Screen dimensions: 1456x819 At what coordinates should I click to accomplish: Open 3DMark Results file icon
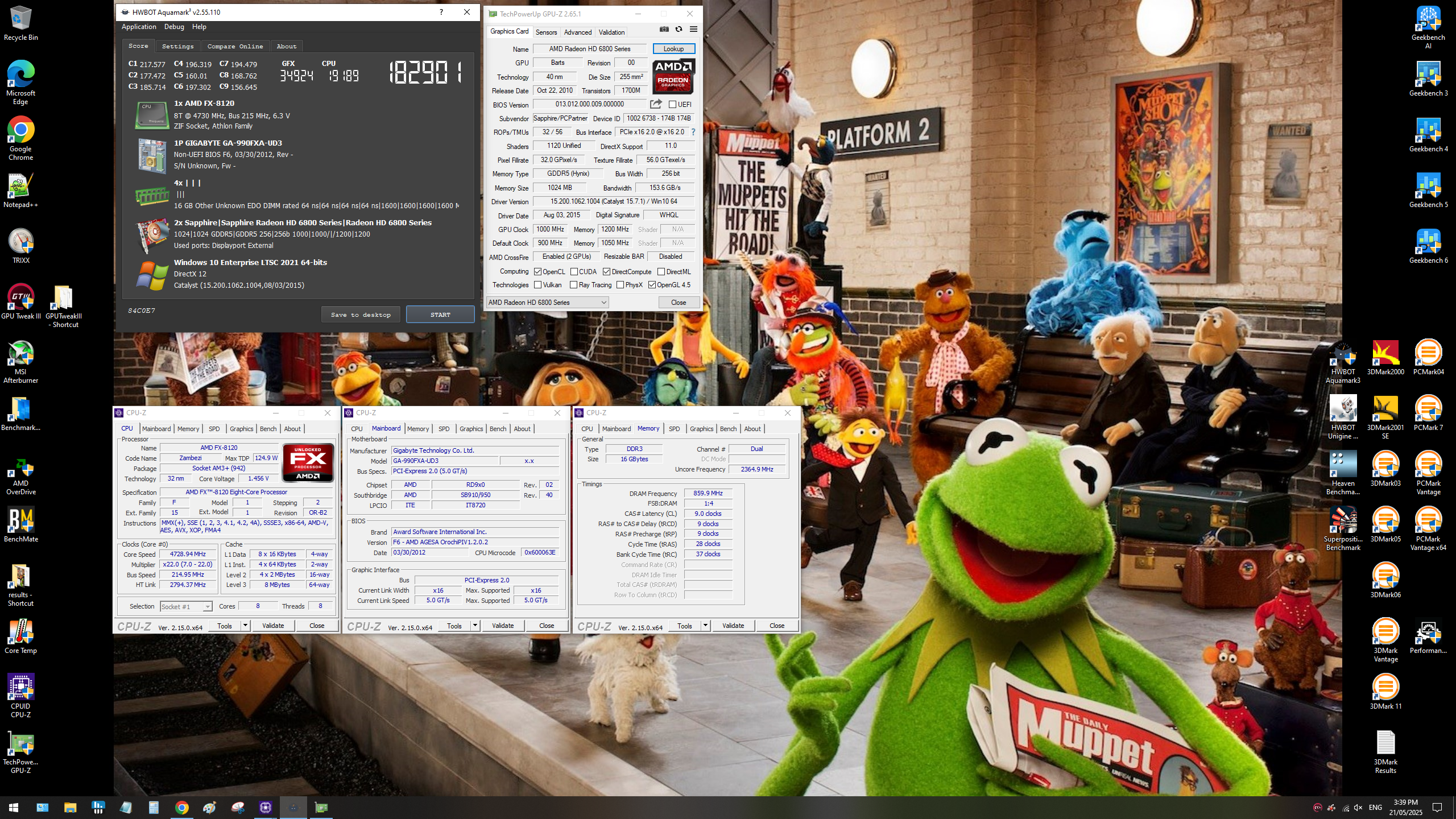(x=1385, y=751)
